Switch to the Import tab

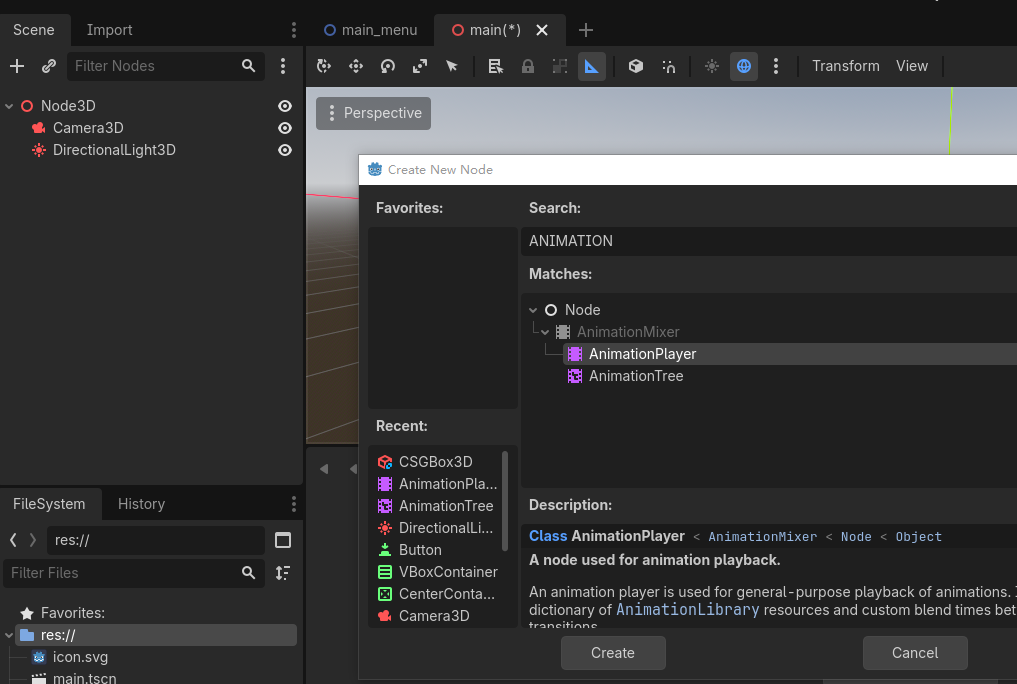(110, 30)
